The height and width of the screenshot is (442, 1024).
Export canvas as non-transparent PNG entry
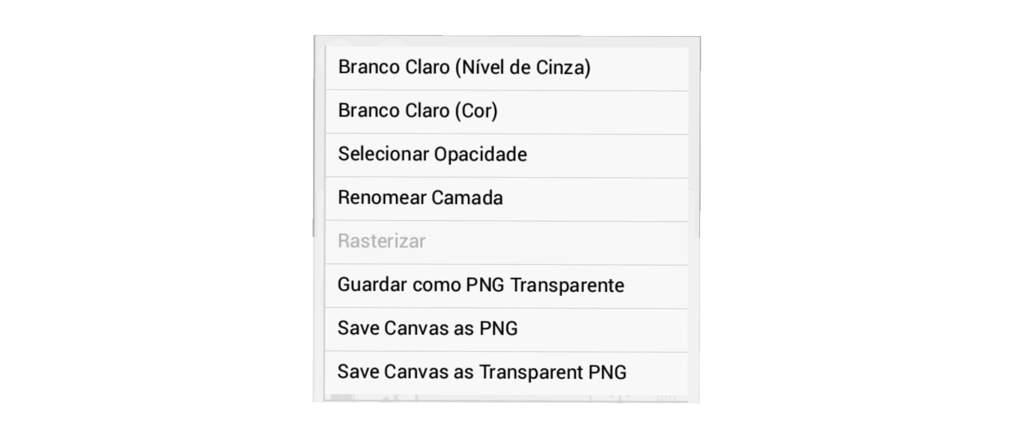point(507,330)
